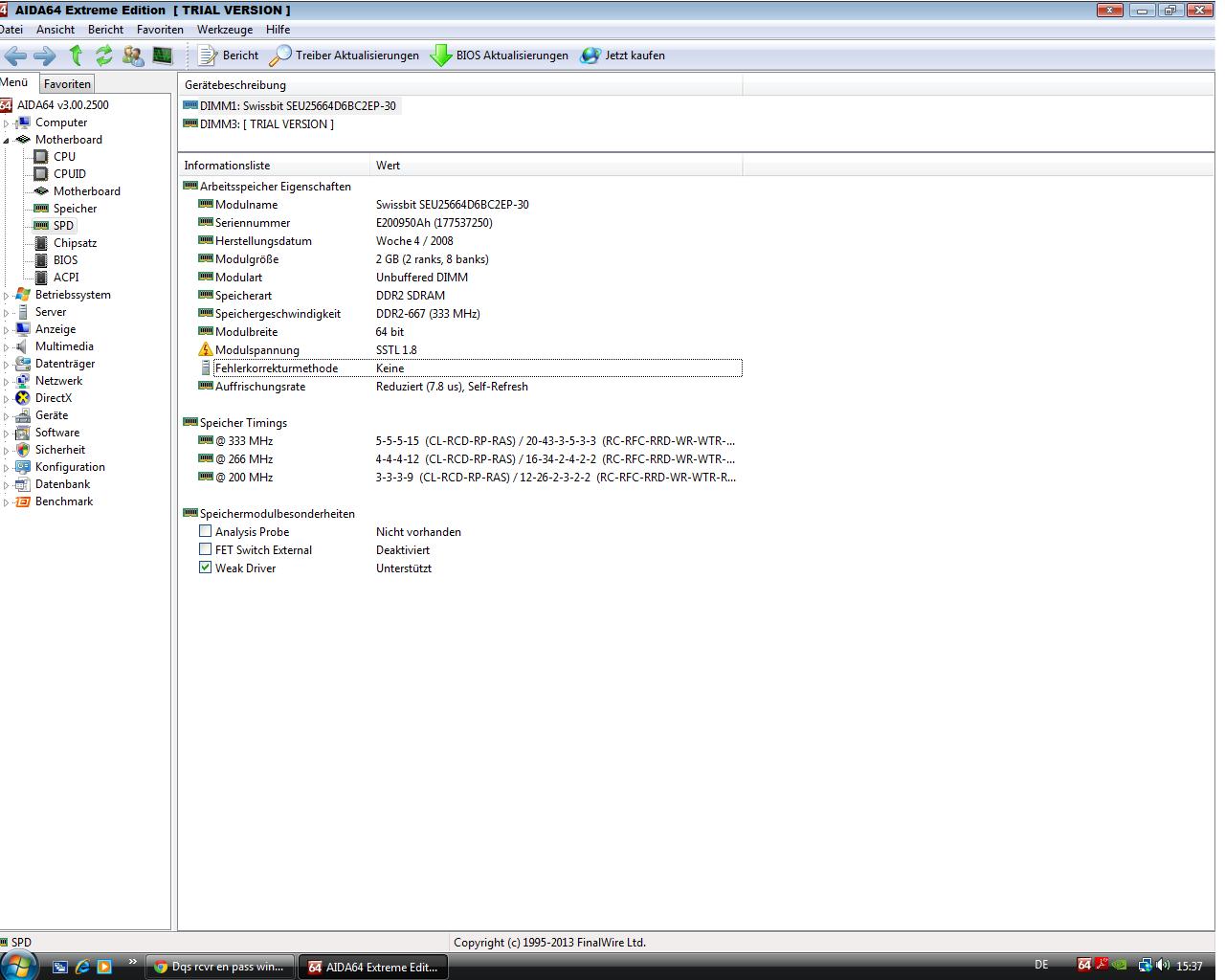The width and height of the screenshot is (1225, 980).
Task: Click the Sicherheit shield icon
Action: (x=23, y=450)
